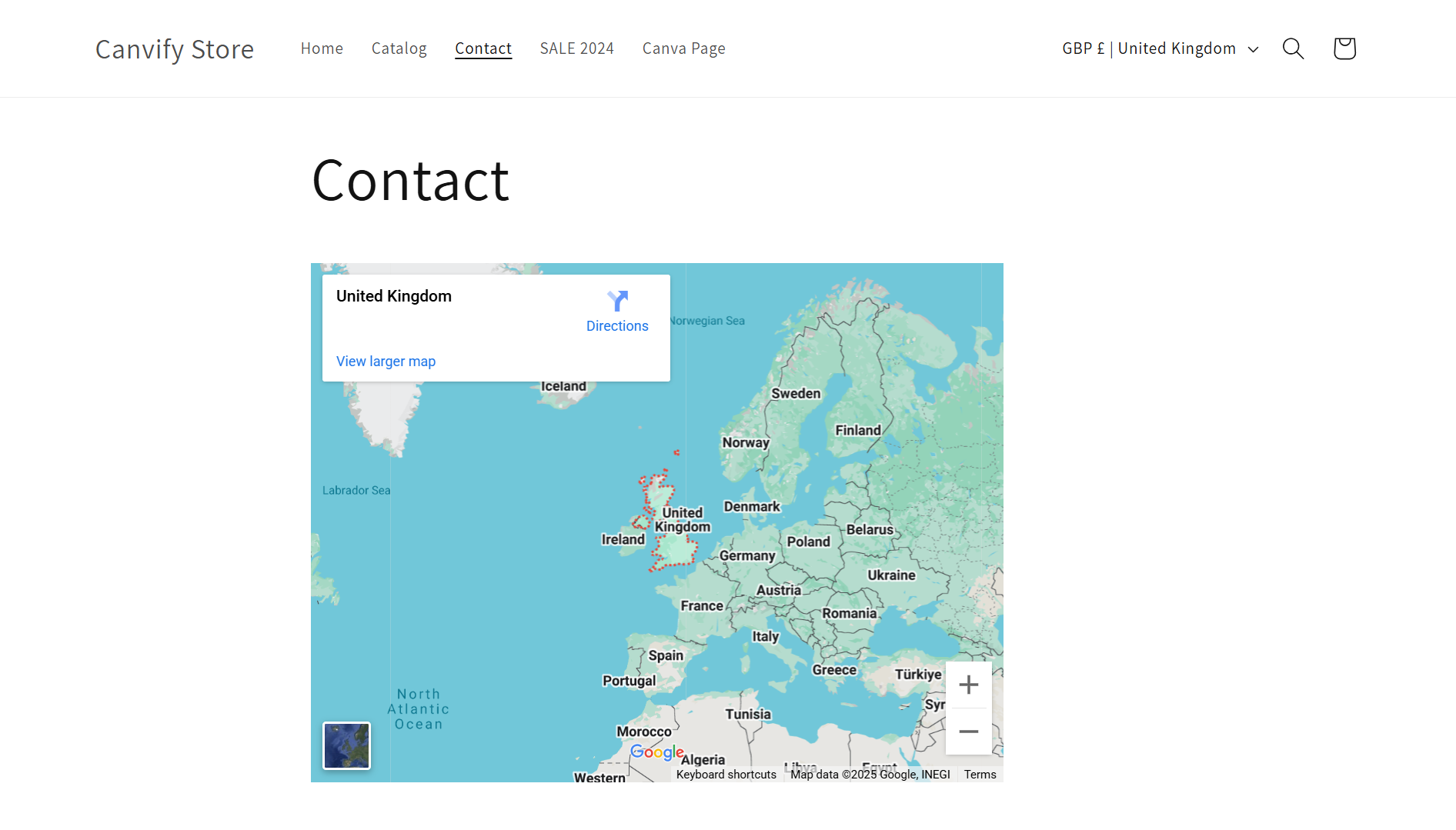Open the map Terms link
This screenshot has width=1456, height=830.
(x=980, y=775)
